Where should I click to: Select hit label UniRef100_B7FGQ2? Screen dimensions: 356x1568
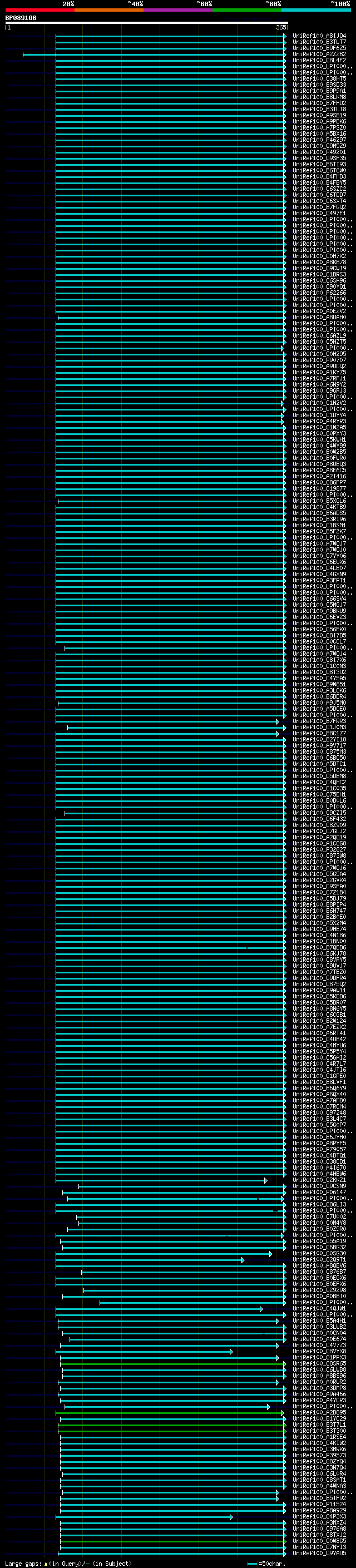pos(319,207)
